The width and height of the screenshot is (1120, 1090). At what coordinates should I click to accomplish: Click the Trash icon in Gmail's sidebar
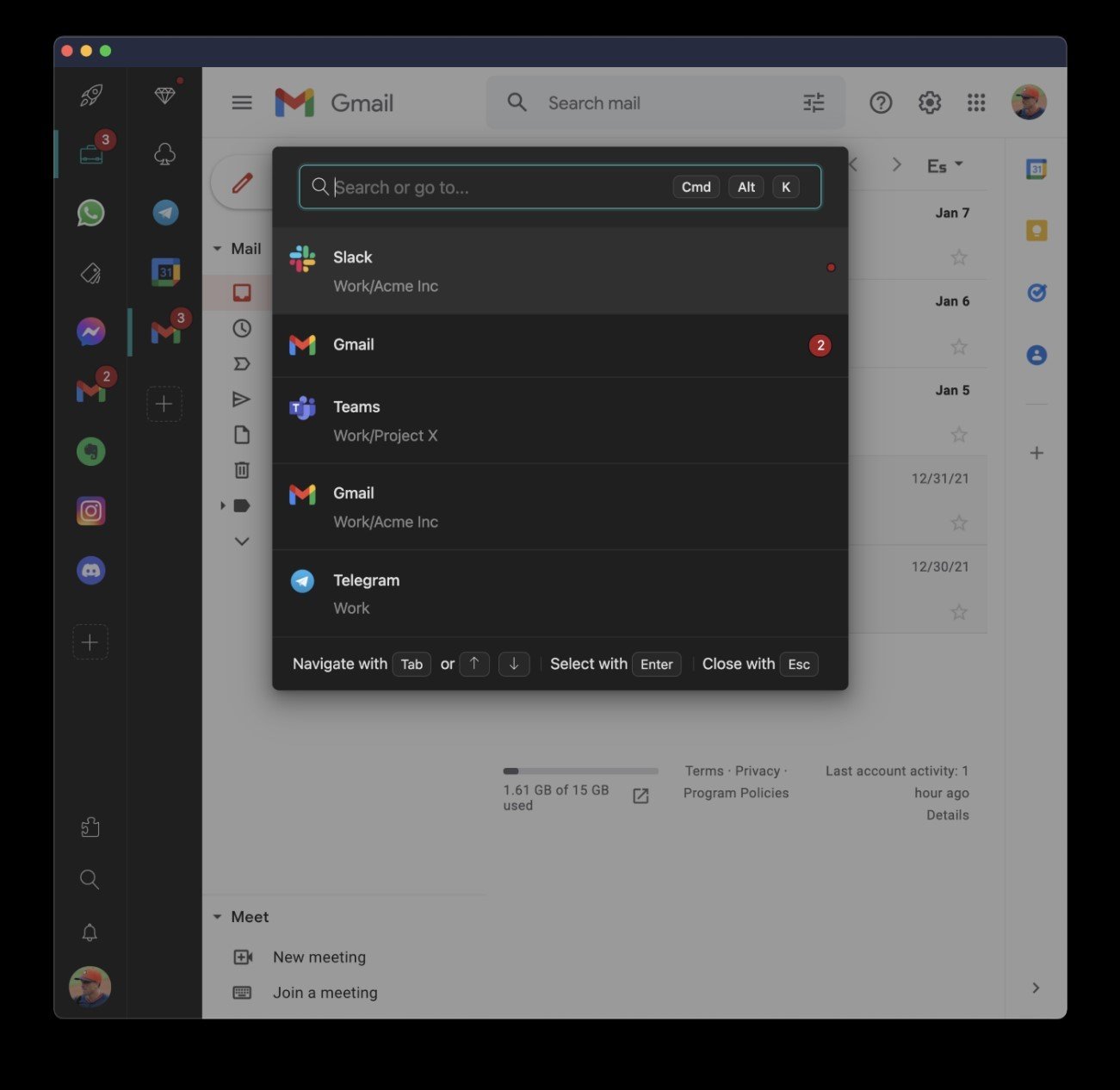click(x=241, y=470)
